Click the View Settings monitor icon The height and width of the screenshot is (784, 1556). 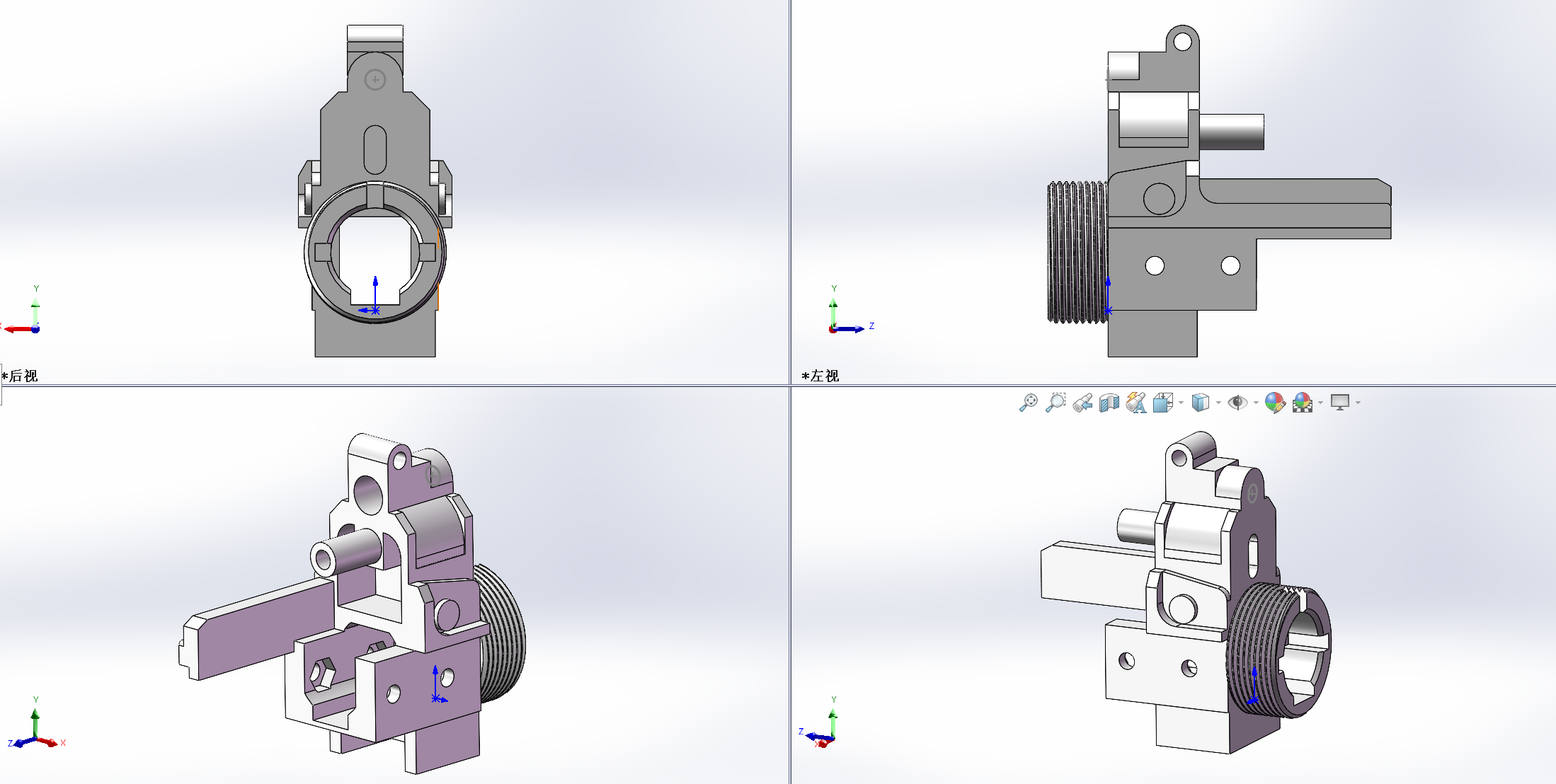[1340, 403]
